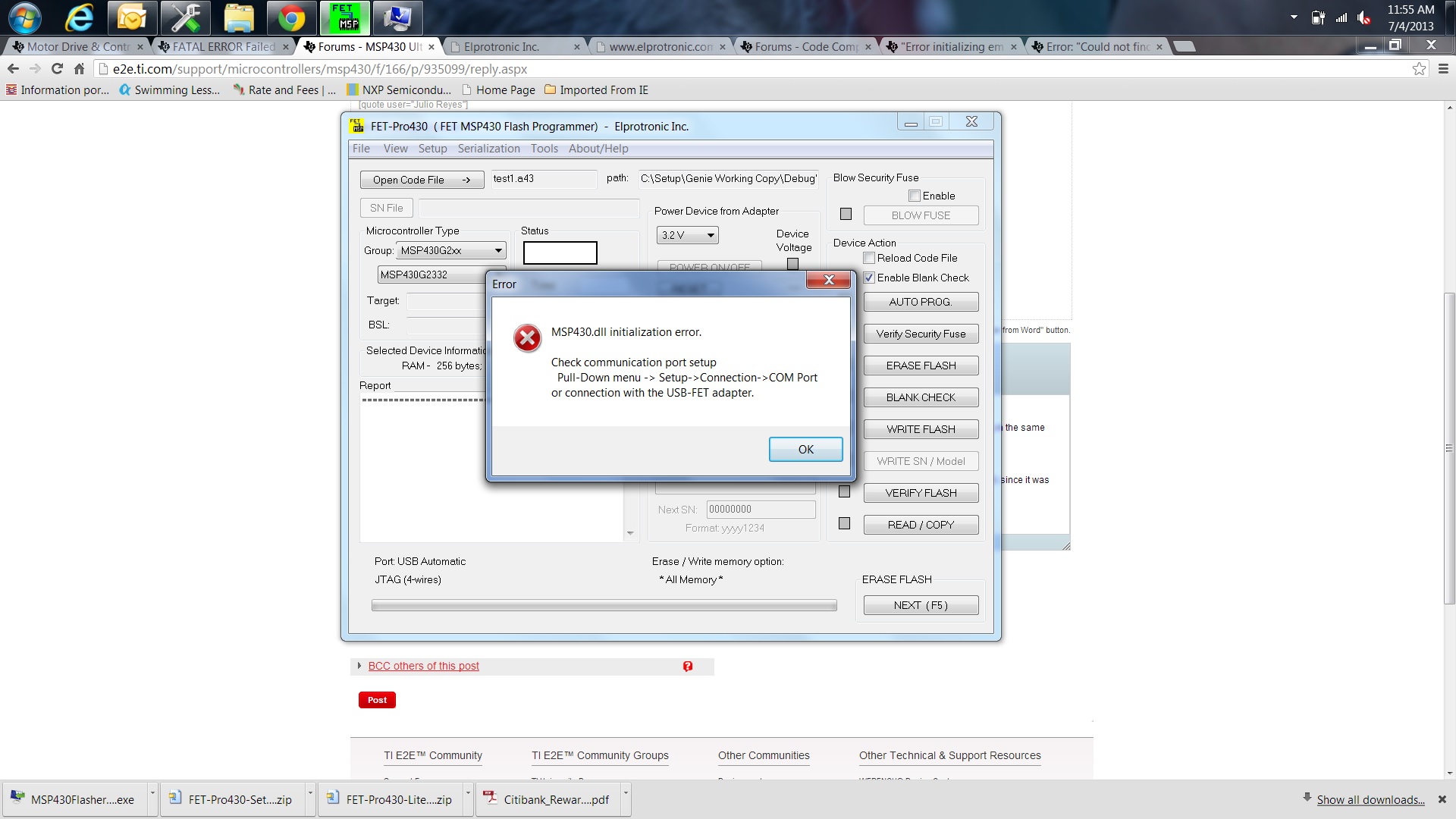The height and width of the screenshot is (819, 1456).
Task: Open the Chrome home page
Action: (79, 69)
